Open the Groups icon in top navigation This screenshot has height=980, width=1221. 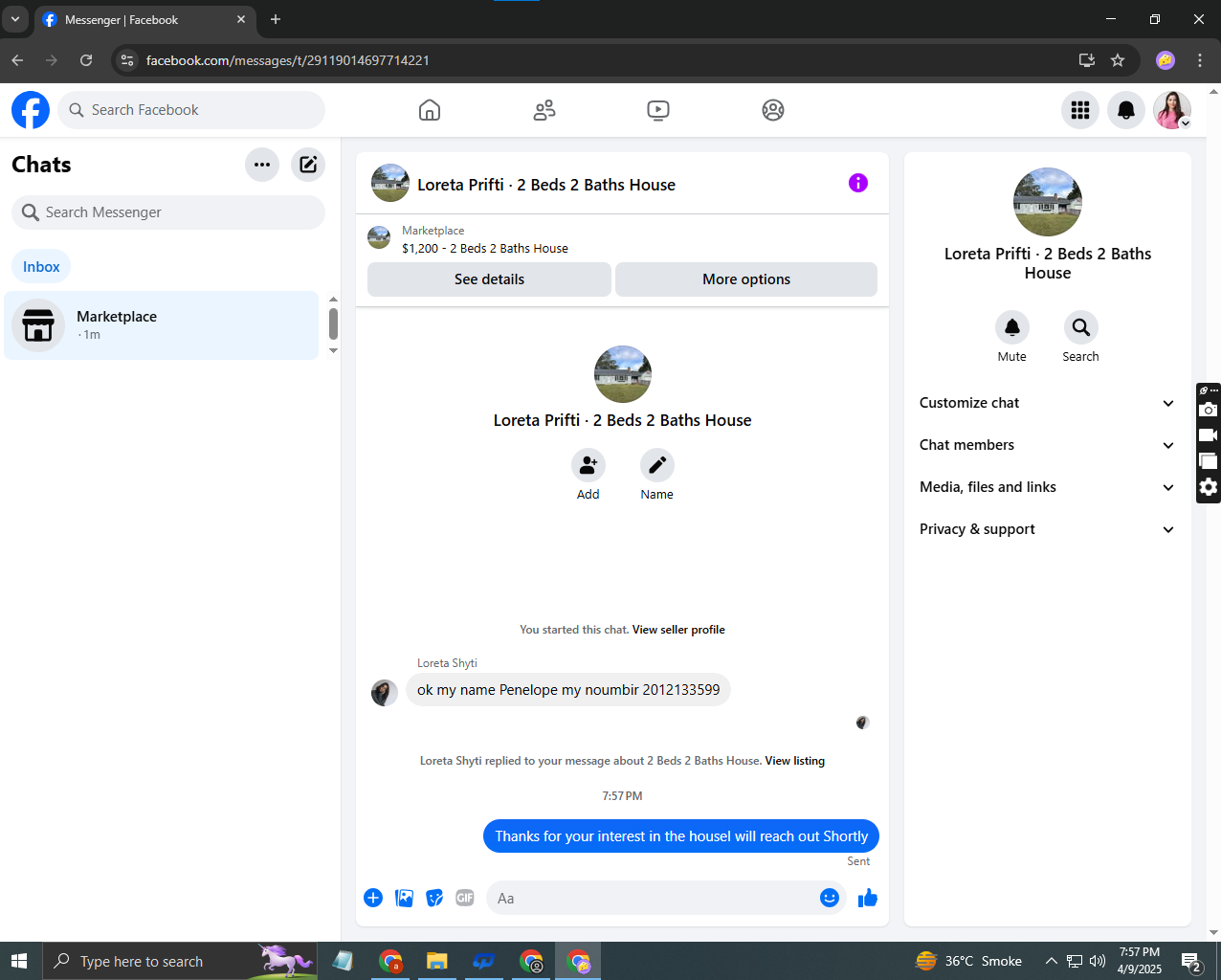pos(773,110)
